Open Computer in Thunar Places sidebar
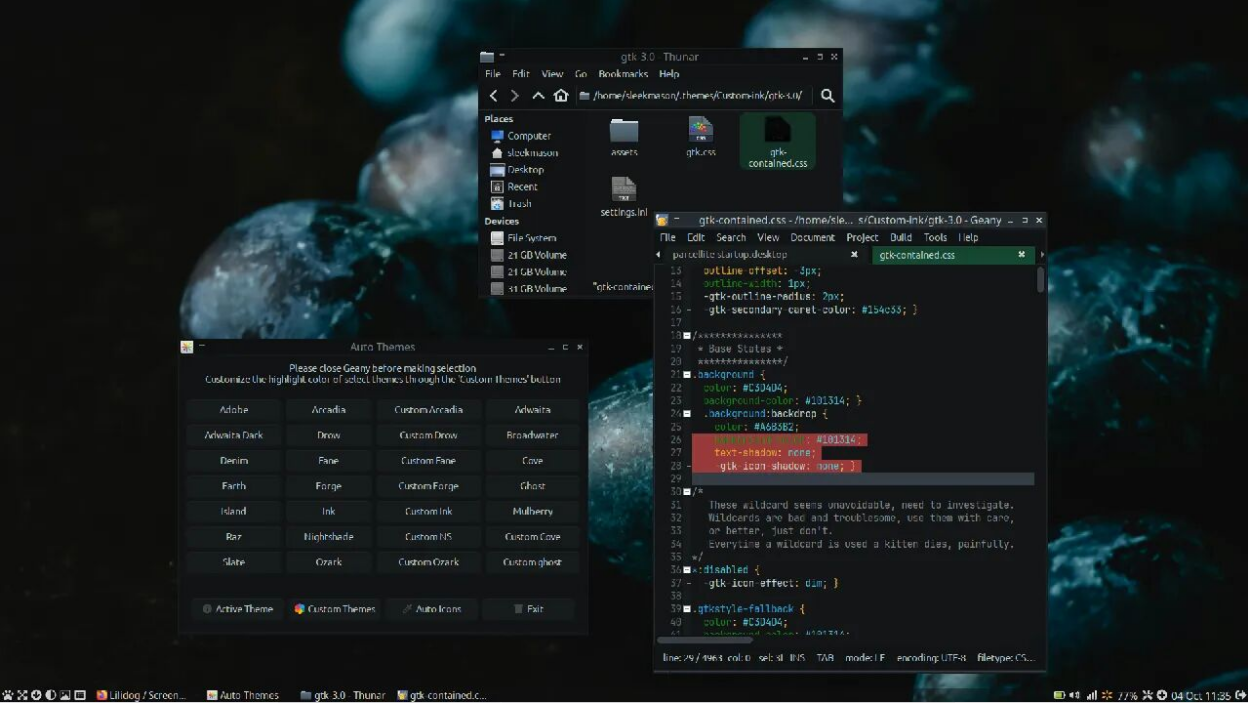Viewport: 1248px width, 703px height. [520, 136]
